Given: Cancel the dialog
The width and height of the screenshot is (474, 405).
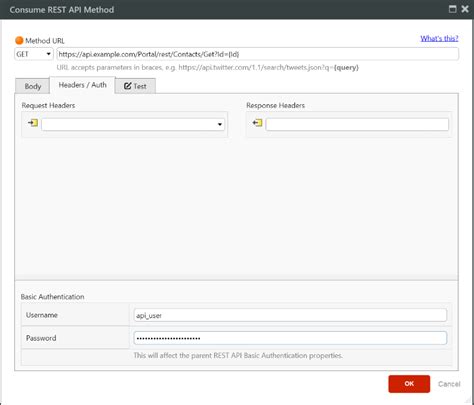Looking at the screenshot, I should (449, 384).
